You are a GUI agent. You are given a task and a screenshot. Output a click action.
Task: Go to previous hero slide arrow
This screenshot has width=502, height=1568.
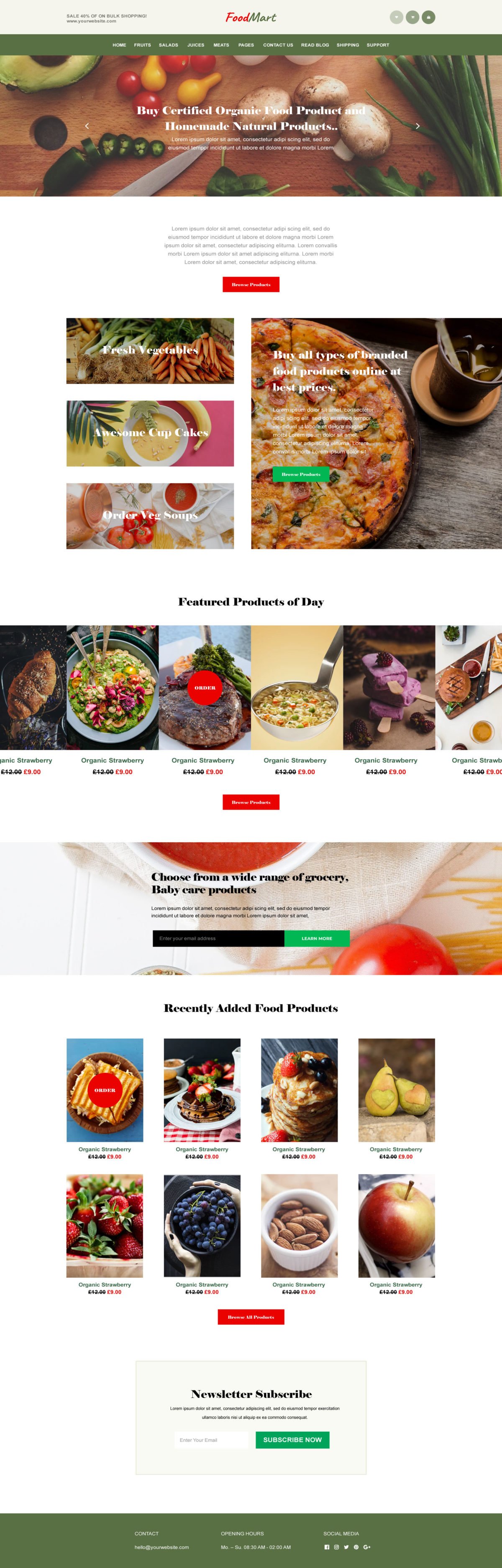87,126
